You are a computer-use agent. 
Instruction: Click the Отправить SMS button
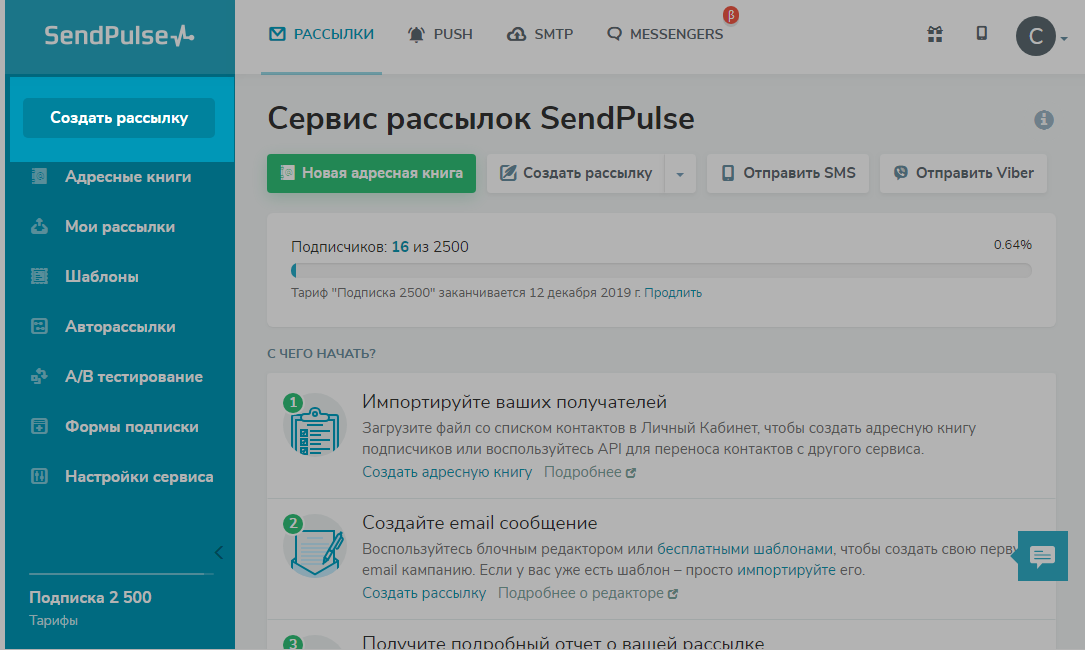pos(787,173)
